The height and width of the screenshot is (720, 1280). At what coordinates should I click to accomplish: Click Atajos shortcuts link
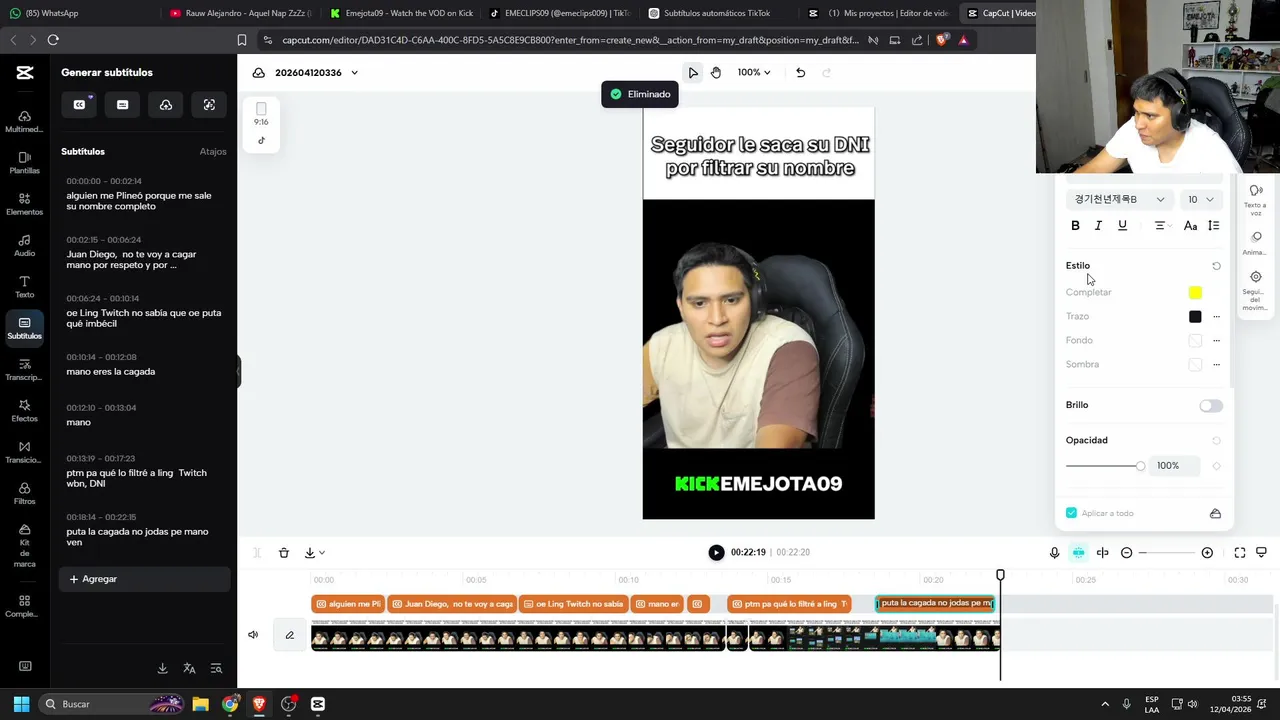pos(213,152)
